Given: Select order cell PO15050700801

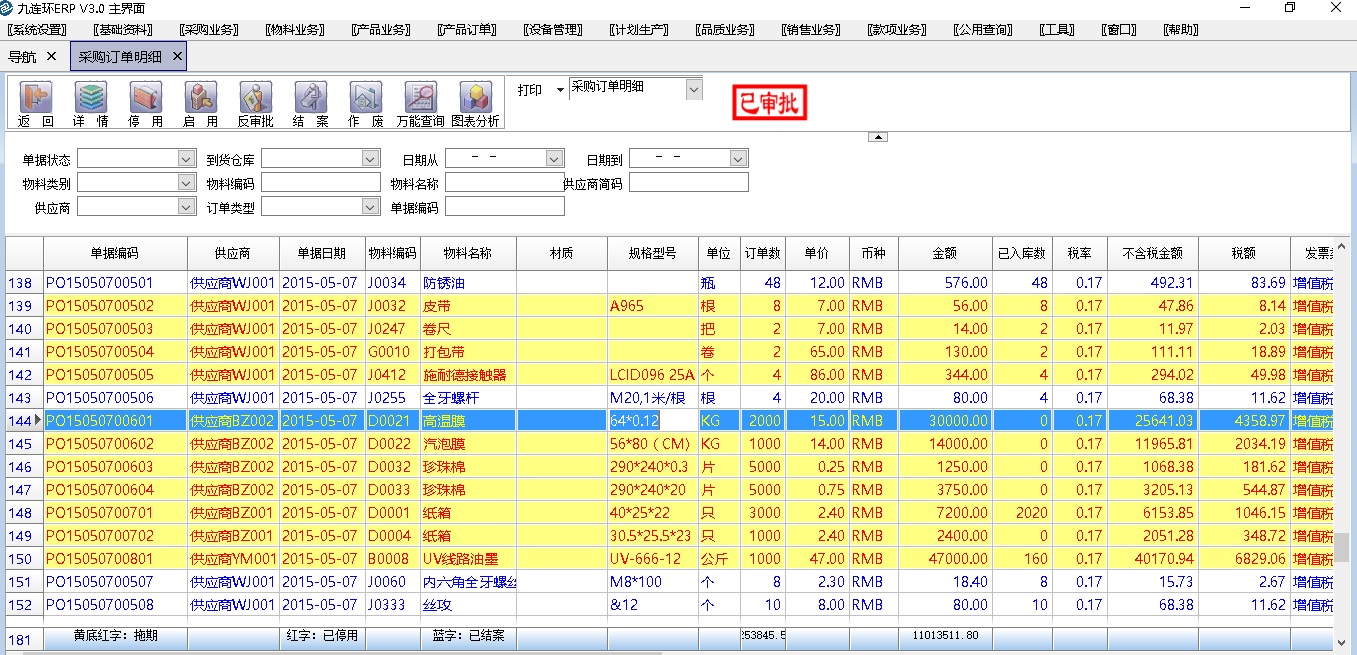Looking at the screenshot, I should 115,559.
